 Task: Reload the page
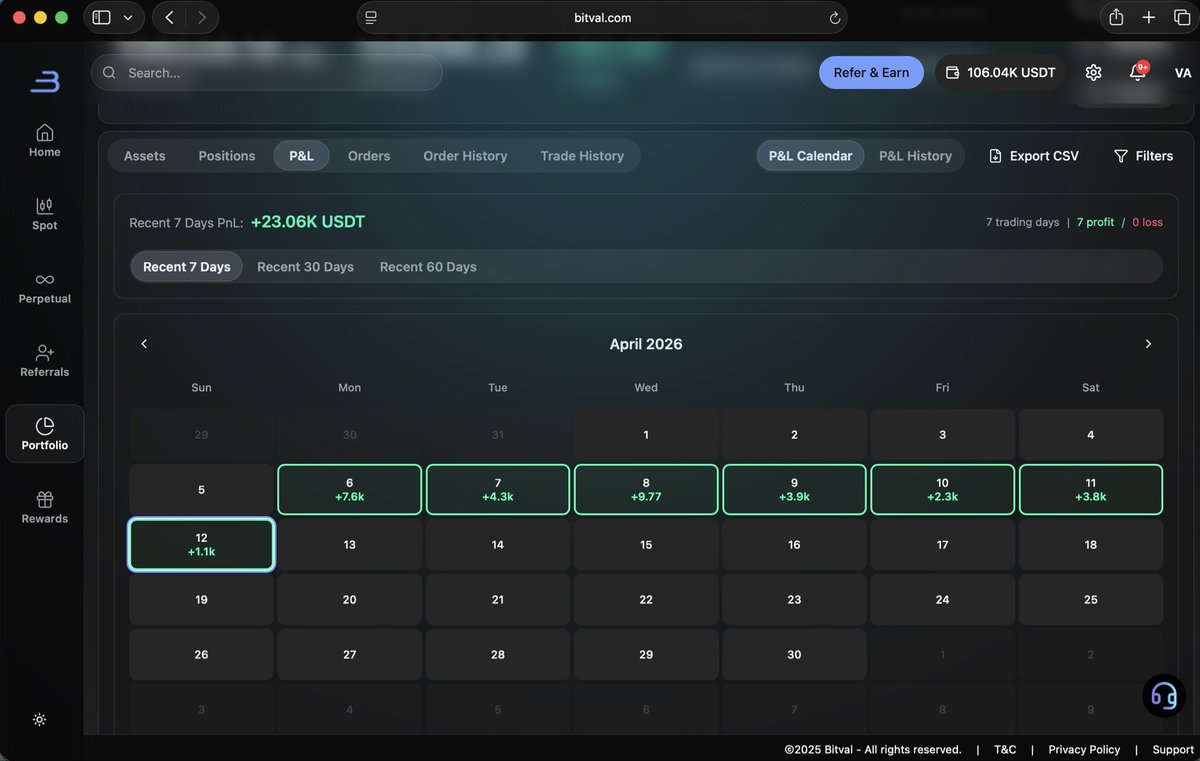(x=834, y=18)
